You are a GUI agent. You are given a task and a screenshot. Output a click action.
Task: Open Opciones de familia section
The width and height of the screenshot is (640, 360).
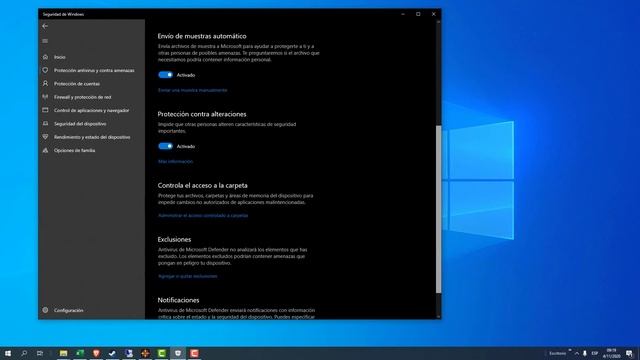coord(74,151)
